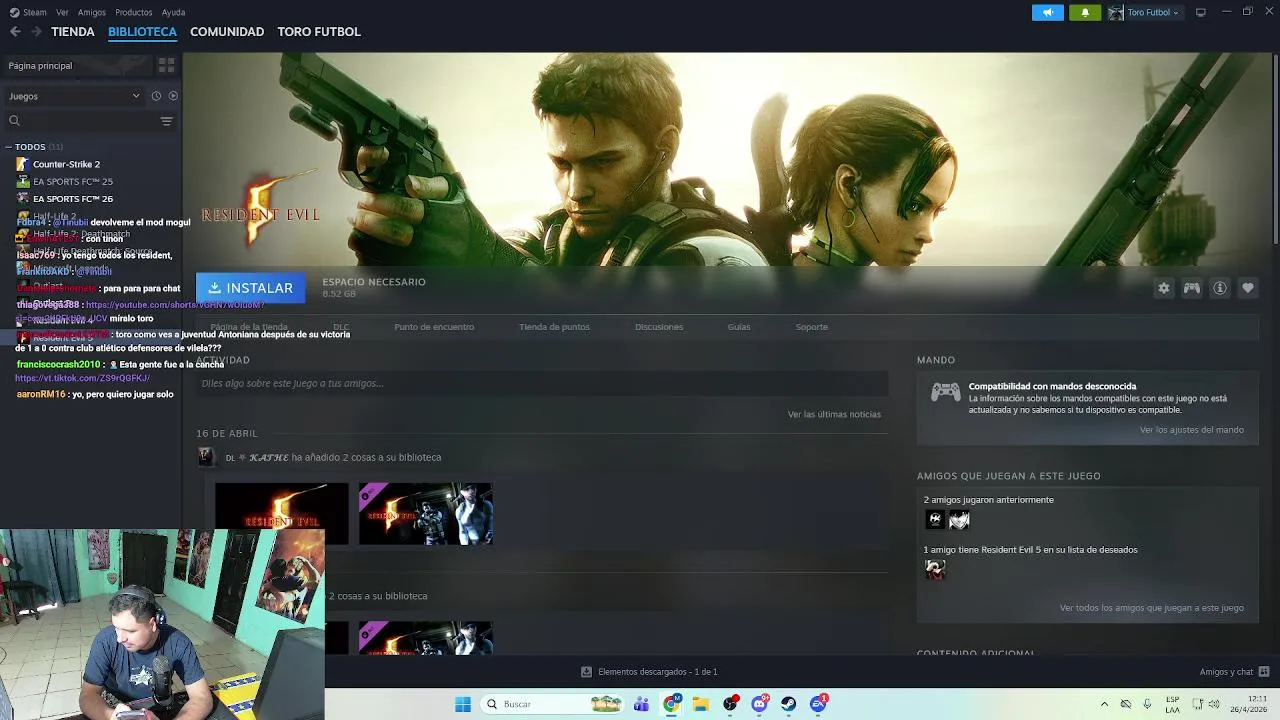
Task: Open the Guías tab
Action: [739, 327]
